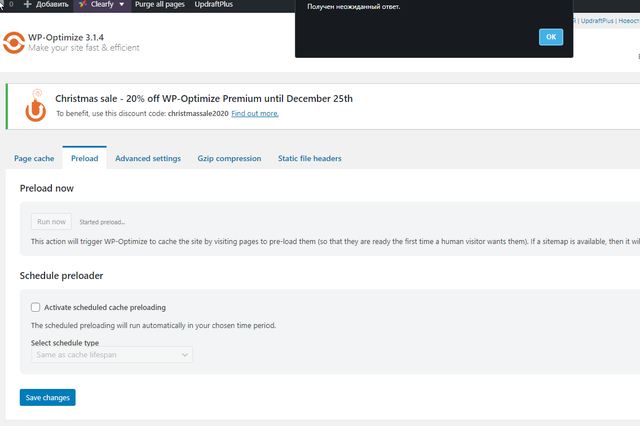Click the 'Schedule preloader' heading

pyautogui.click(x=61, y=275)
